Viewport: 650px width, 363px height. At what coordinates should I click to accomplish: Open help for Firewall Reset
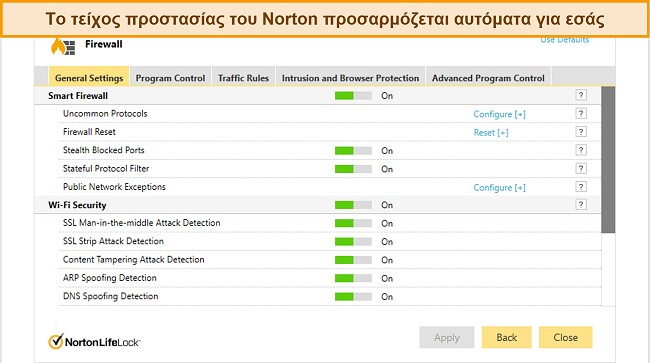pos(581,132)
